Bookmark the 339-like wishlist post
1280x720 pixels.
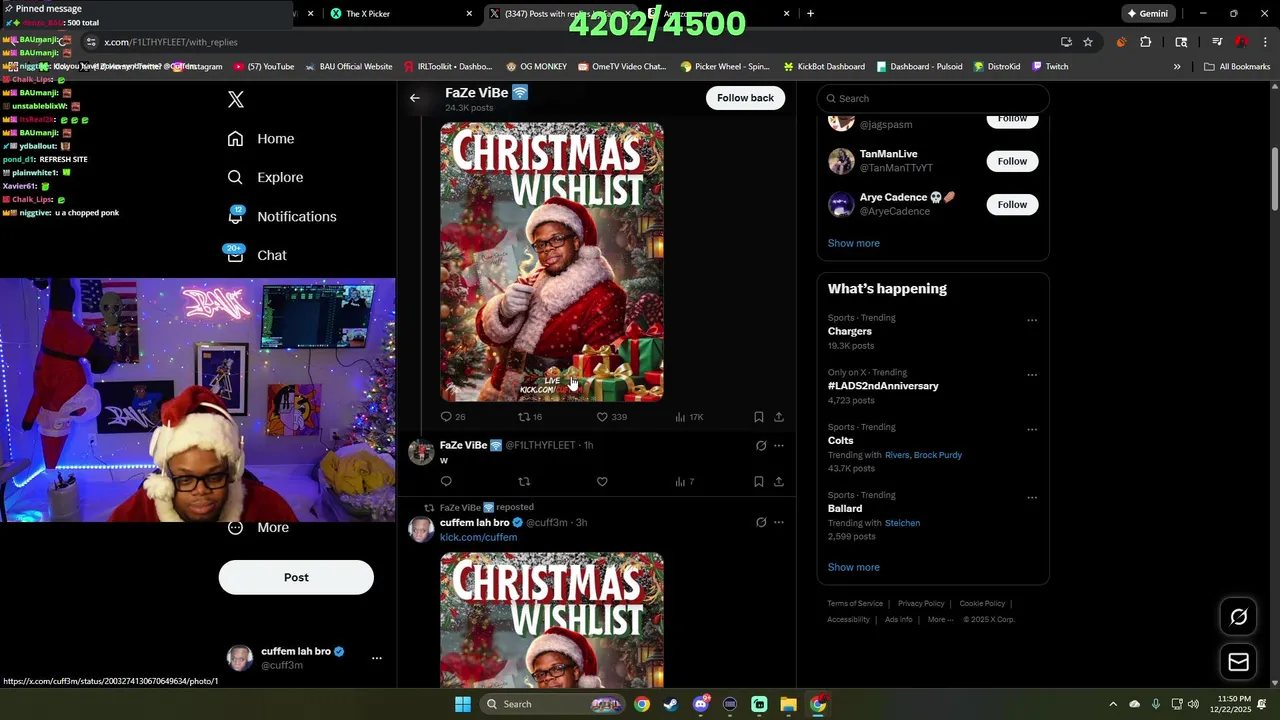tap(759, 417)
